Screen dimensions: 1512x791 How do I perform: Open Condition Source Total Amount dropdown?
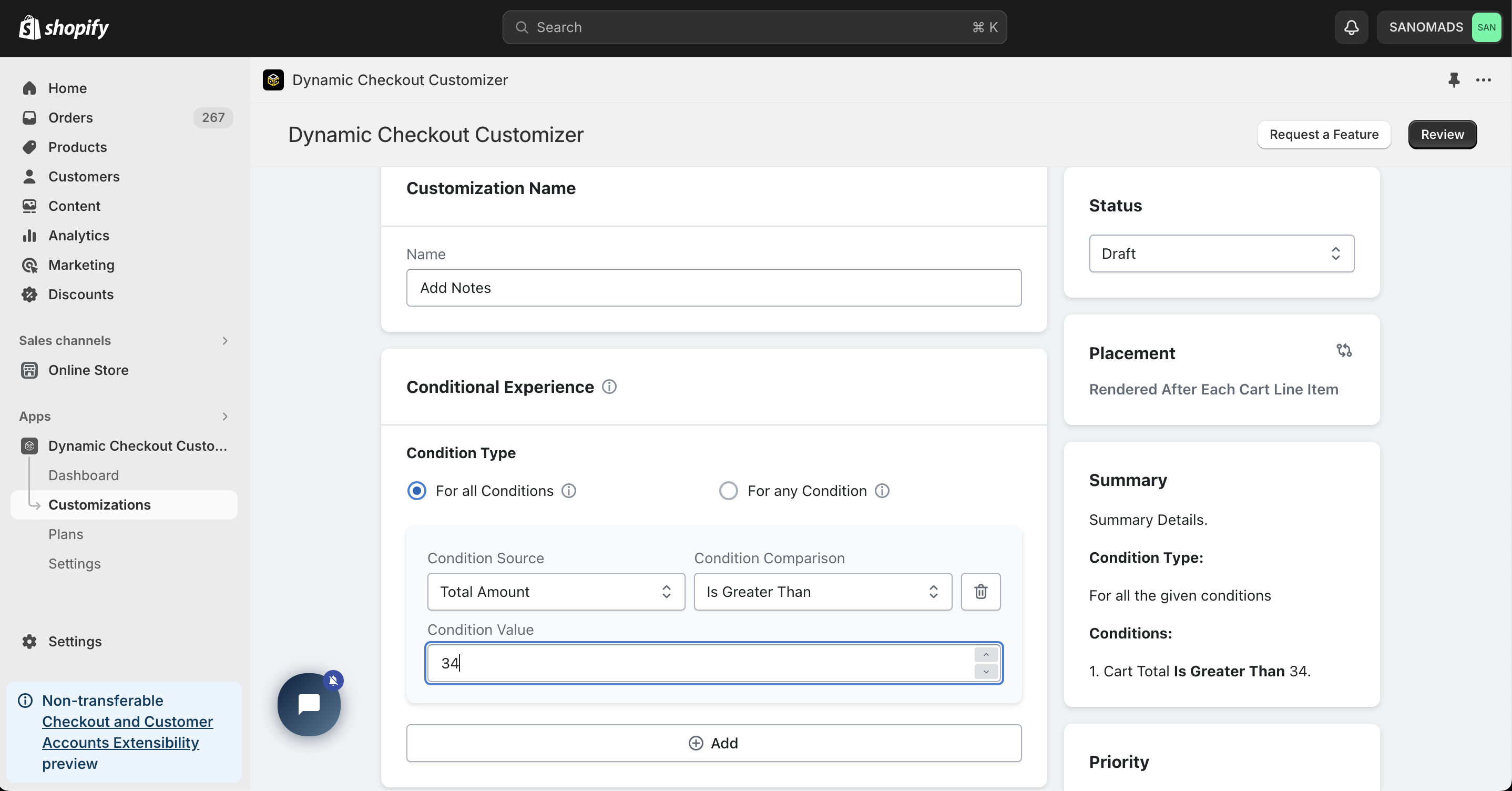[x=556, y=591]
